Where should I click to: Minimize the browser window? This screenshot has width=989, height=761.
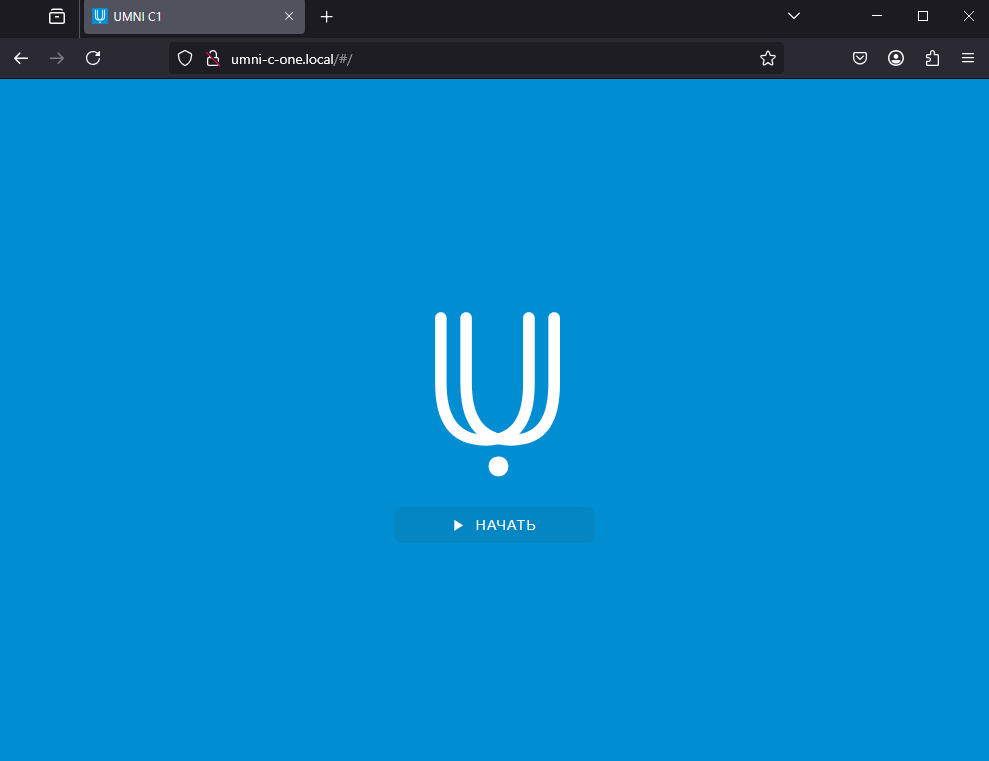tap(877, 16)
